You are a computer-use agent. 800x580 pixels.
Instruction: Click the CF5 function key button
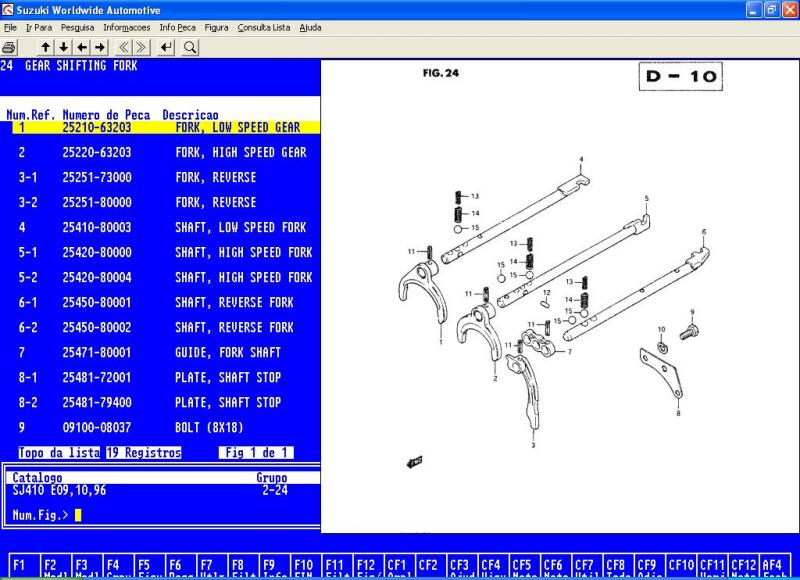526,565
